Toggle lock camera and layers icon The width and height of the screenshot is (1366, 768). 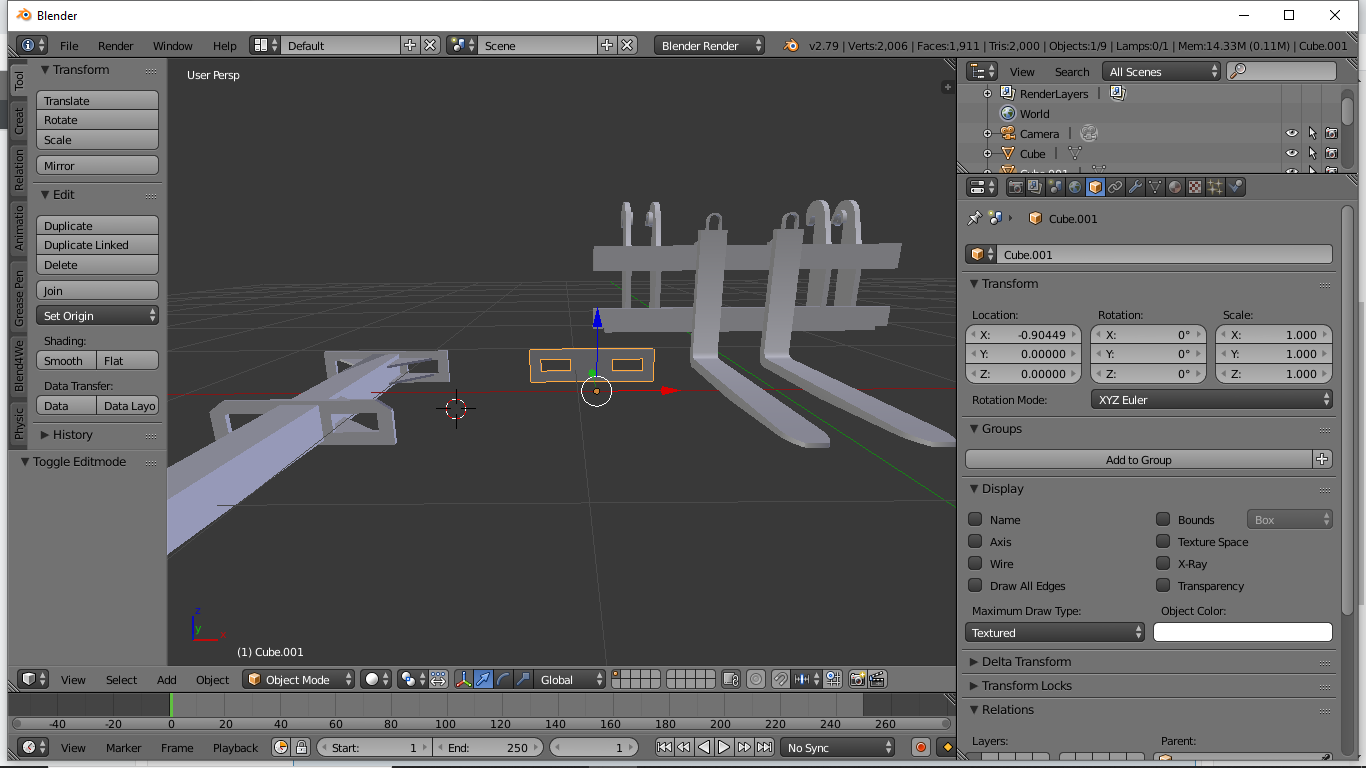[x=731, y=679]
